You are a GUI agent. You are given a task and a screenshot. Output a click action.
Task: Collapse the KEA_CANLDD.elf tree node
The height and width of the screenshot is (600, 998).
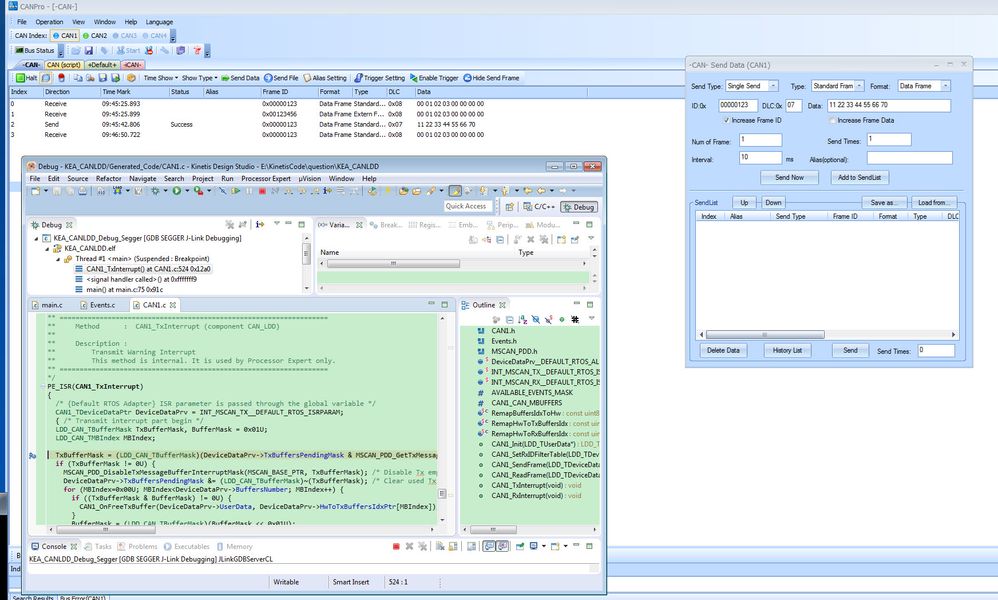pyautogui.click(x=47, y=249)
